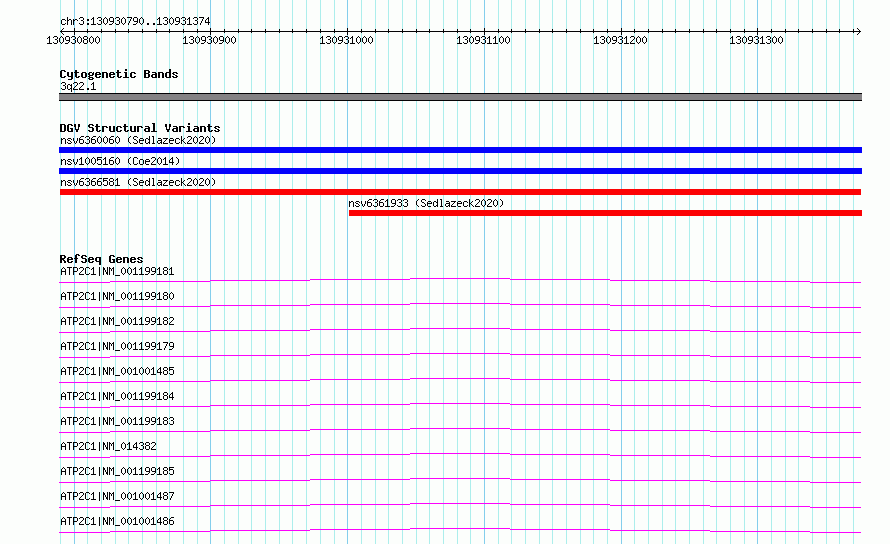Viewport: 890px width, 544px height.
Task: Select transcript ATP2C1|NM_001199185
Action: coord(117,471)
